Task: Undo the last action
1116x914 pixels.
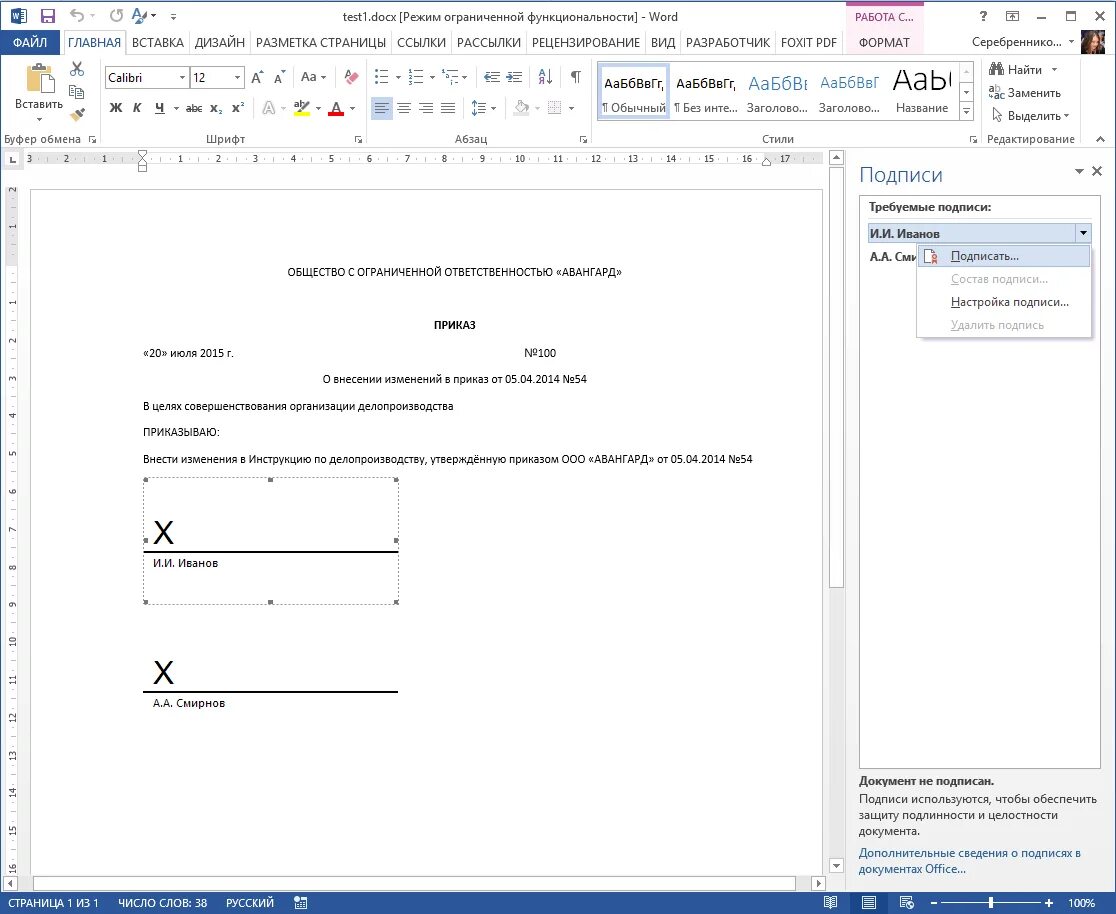Action: pos(76,16)
